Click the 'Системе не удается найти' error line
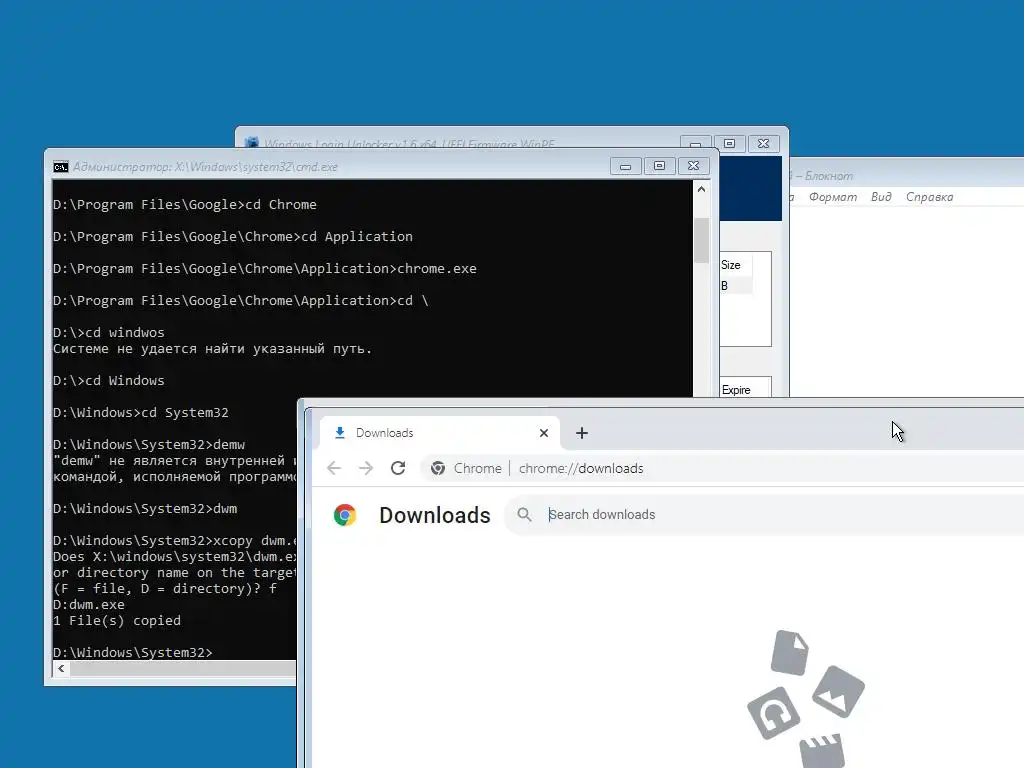This screenshot has width=1024, height=768. pyautogui.click(x=212, y=349)
